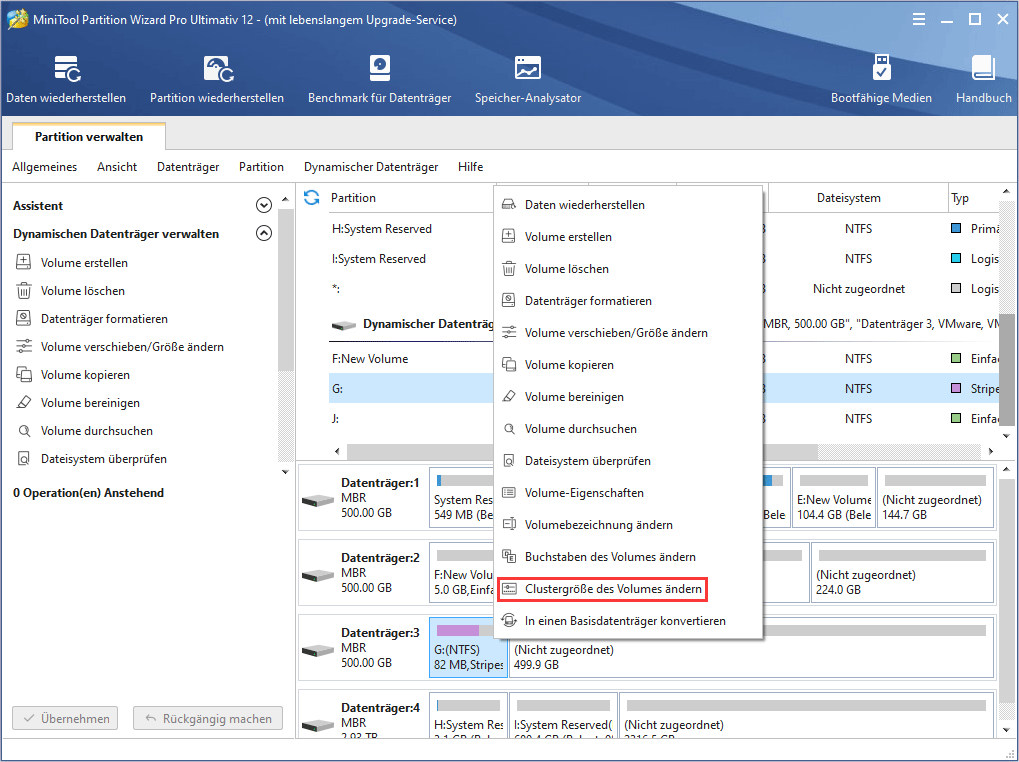Open the Allgemeines menu
The height and width of the screenshot is (762, 1019).
[44, 167]
